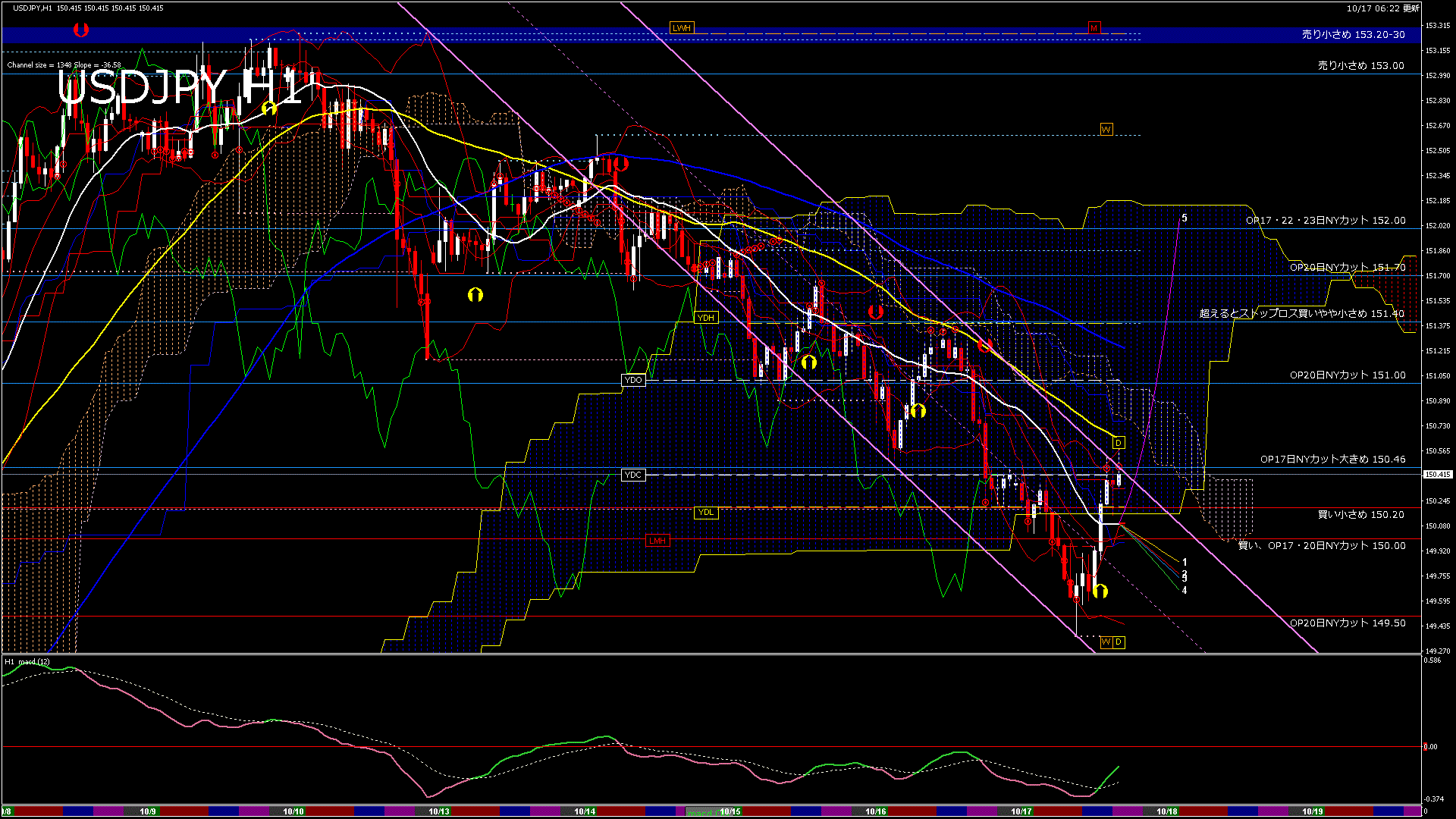Click the blue sell zone band at top
Image resolution: width=1456 pixels, height=819 pixels.
tap(455, 35)
